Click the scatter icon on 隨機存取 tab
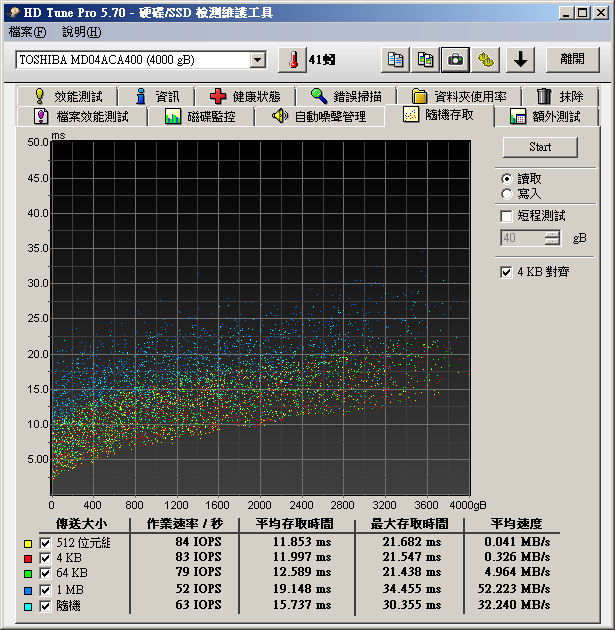615x630 pixels. tap(411, 115)
